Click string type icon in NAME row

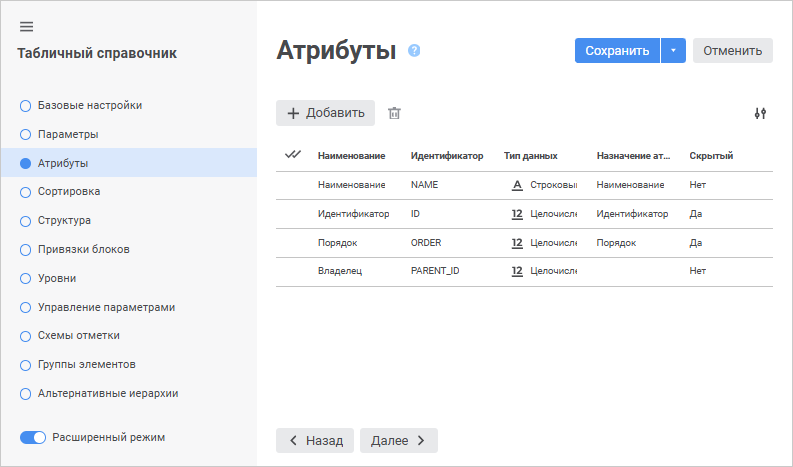point(517,185)
